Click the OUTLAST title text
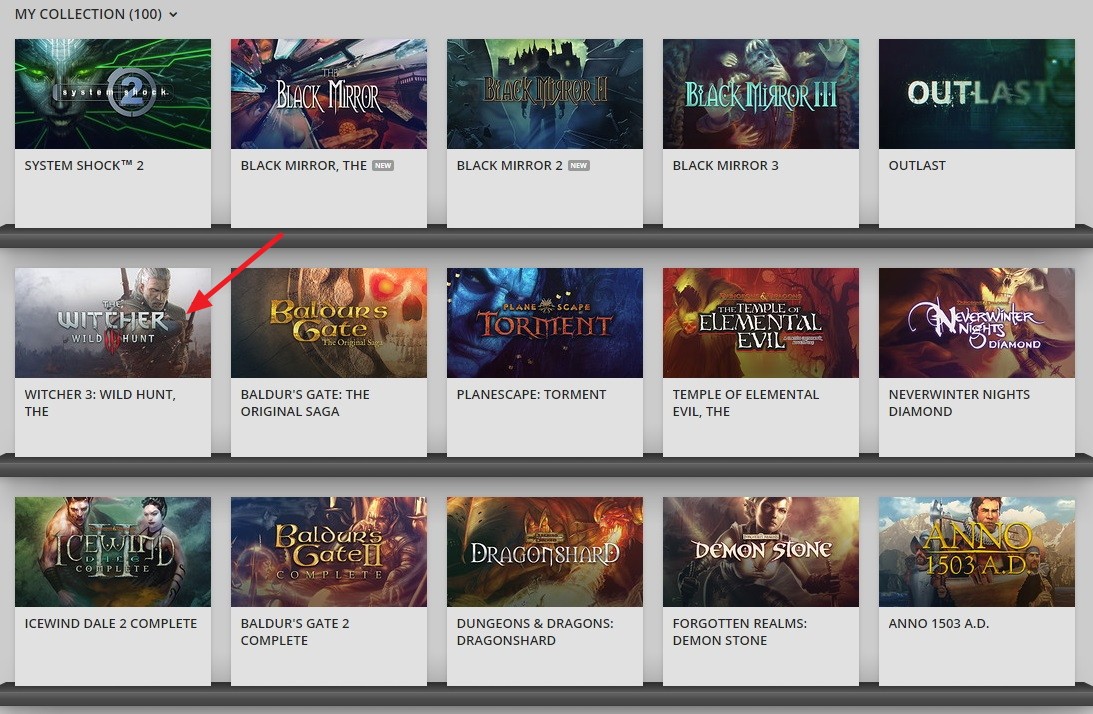The image size is (1093, 714). pos(917,165)
